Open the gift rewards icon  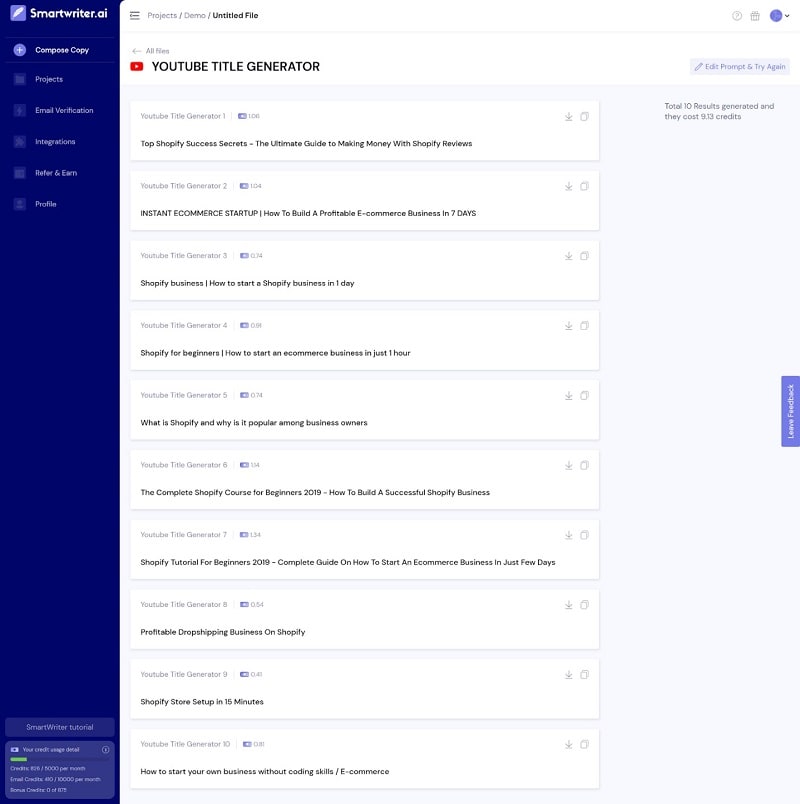point(755,16)
